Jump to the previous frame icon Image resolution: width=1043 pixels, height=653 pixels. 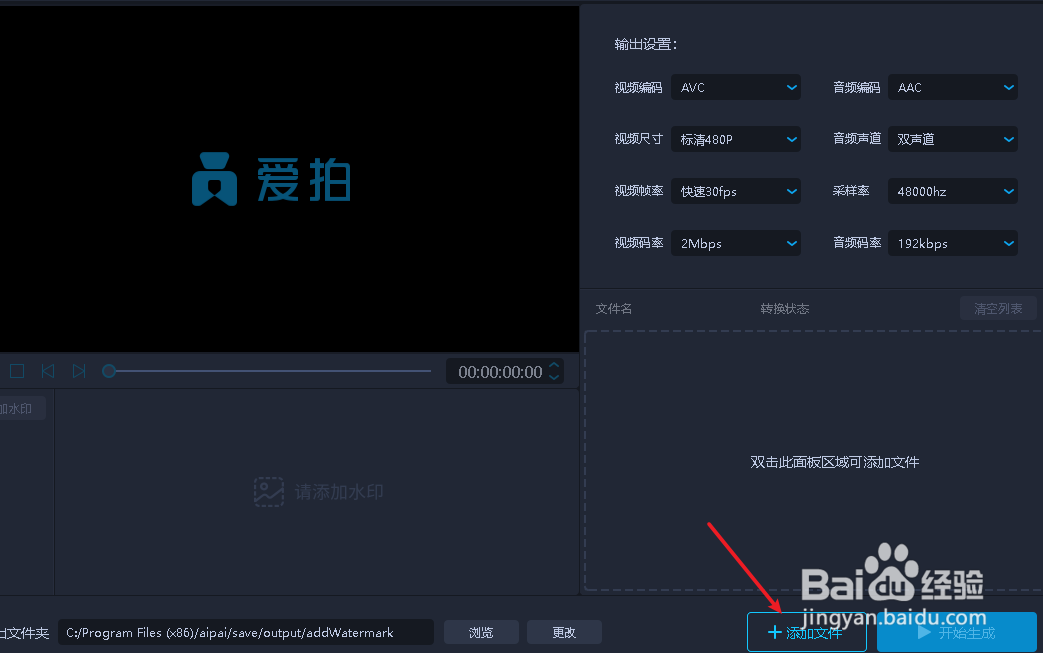pos(48,371)
